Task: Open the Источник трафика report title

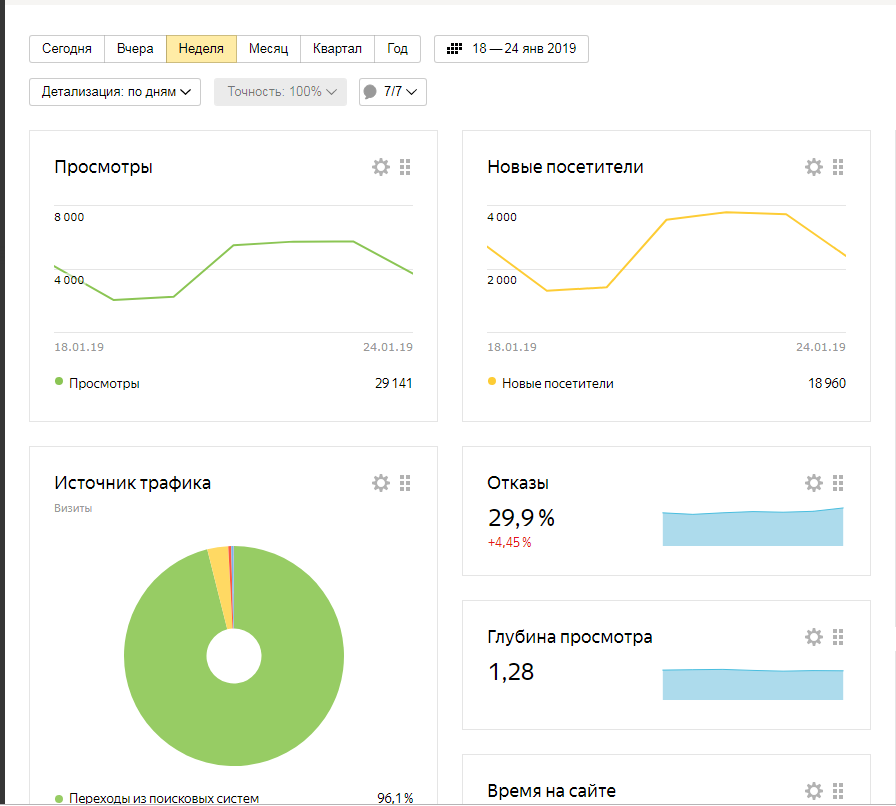Action: click(x=133, y=483)
